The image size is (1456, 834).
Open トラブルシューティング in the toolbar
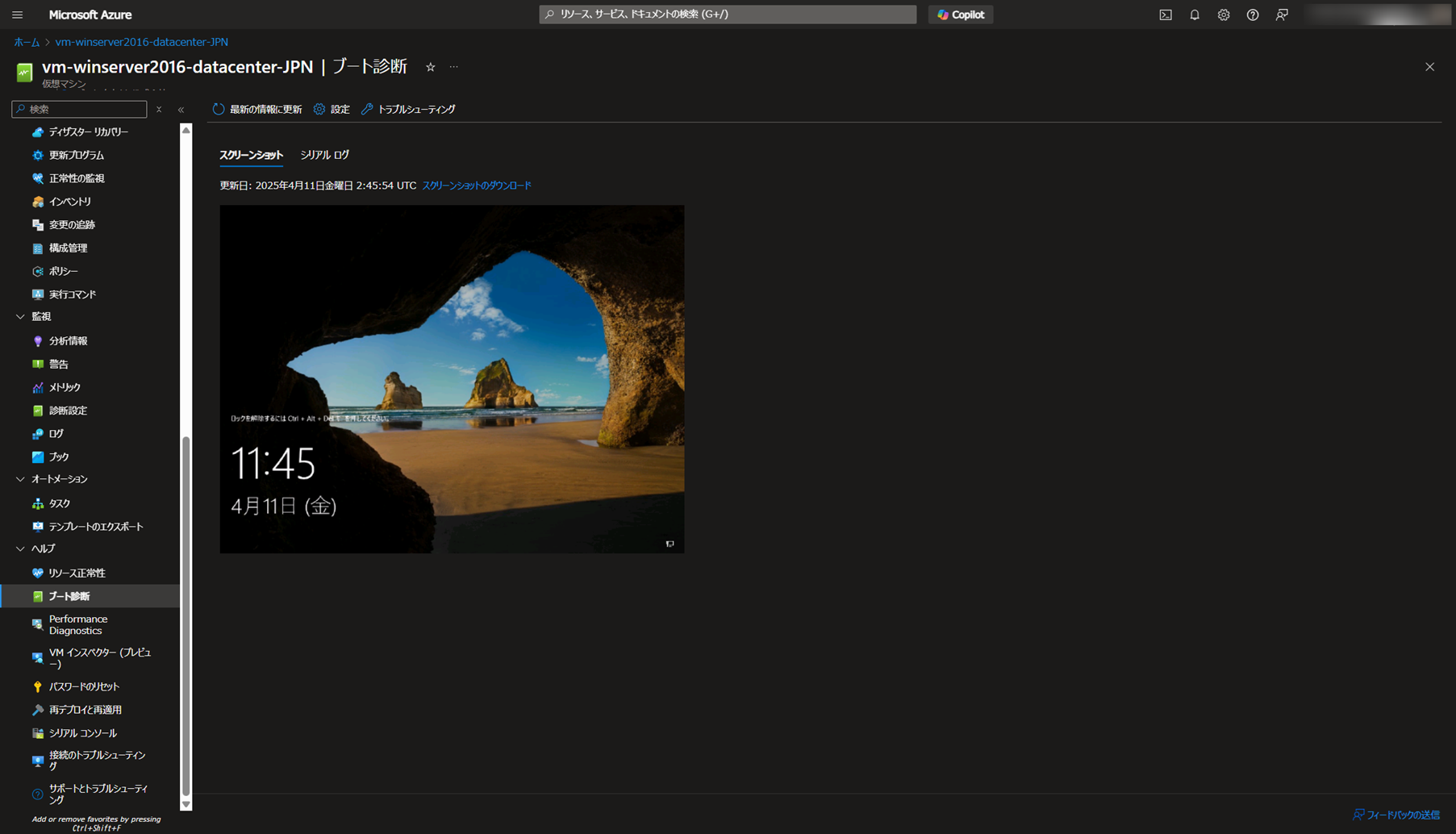(x=408, y=109)
